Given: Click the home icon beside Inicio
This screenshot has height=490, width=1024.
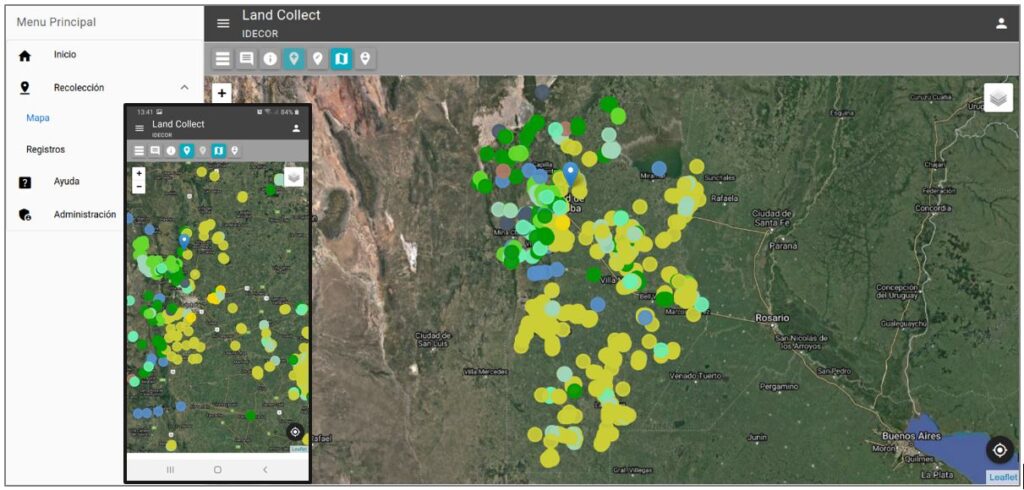Looking at the screenshot, I should [x=25, y=56].
